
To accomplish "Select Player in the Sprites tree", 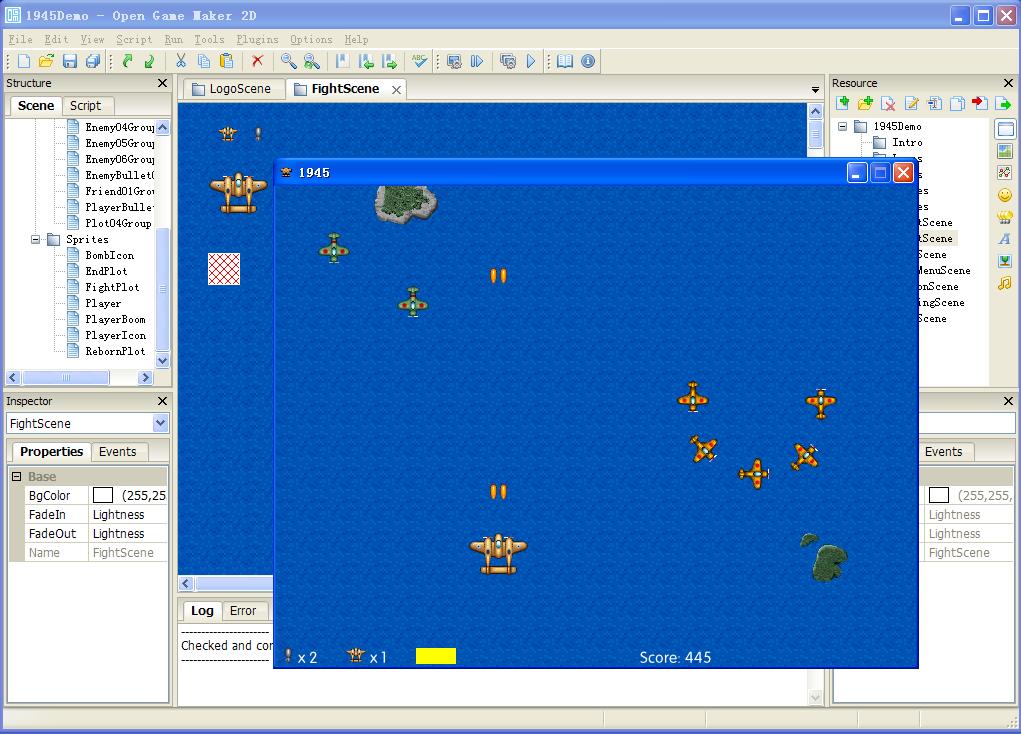I will tap(103, 303).
